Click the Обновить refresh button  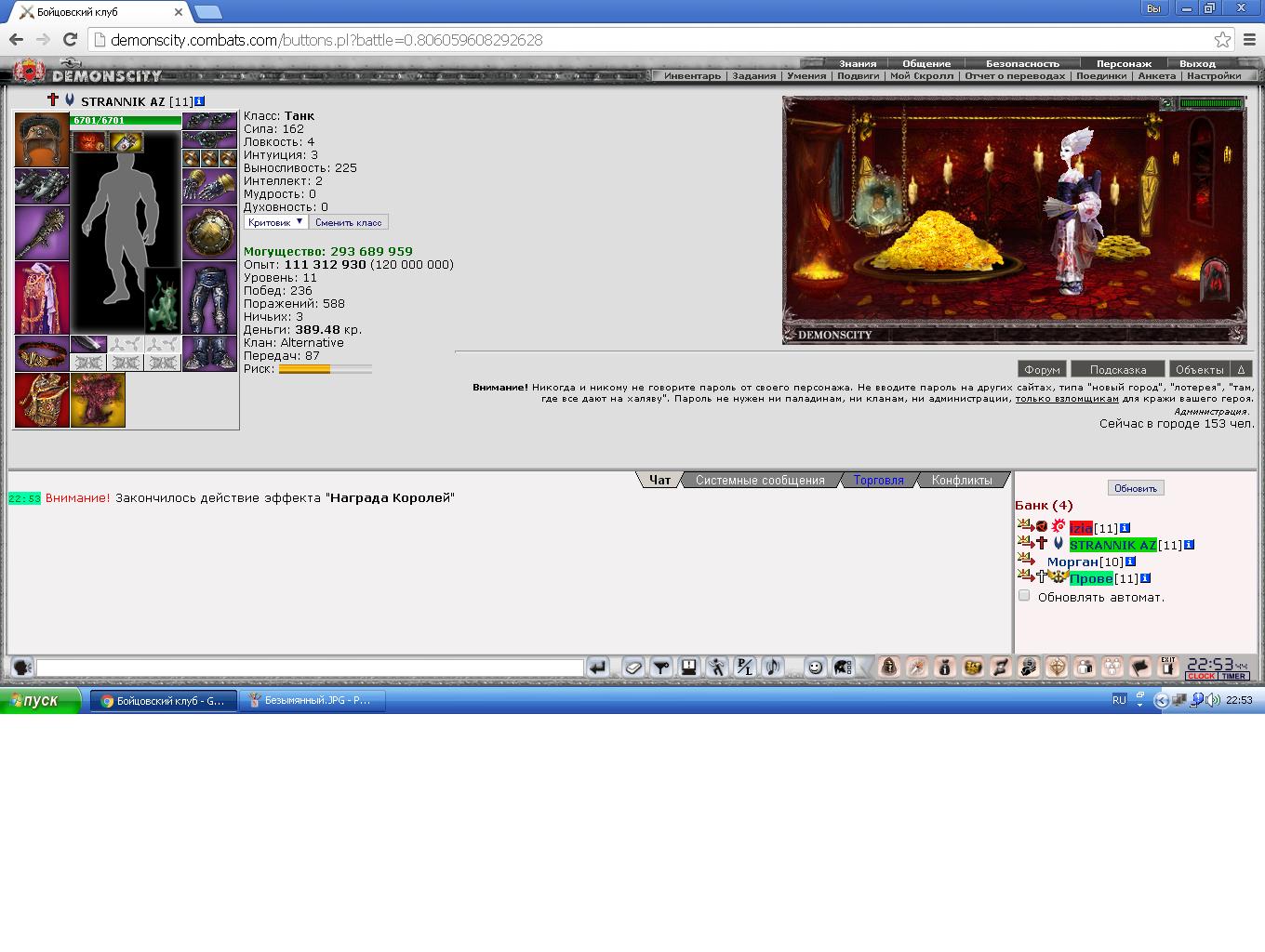pos(1136,488)
